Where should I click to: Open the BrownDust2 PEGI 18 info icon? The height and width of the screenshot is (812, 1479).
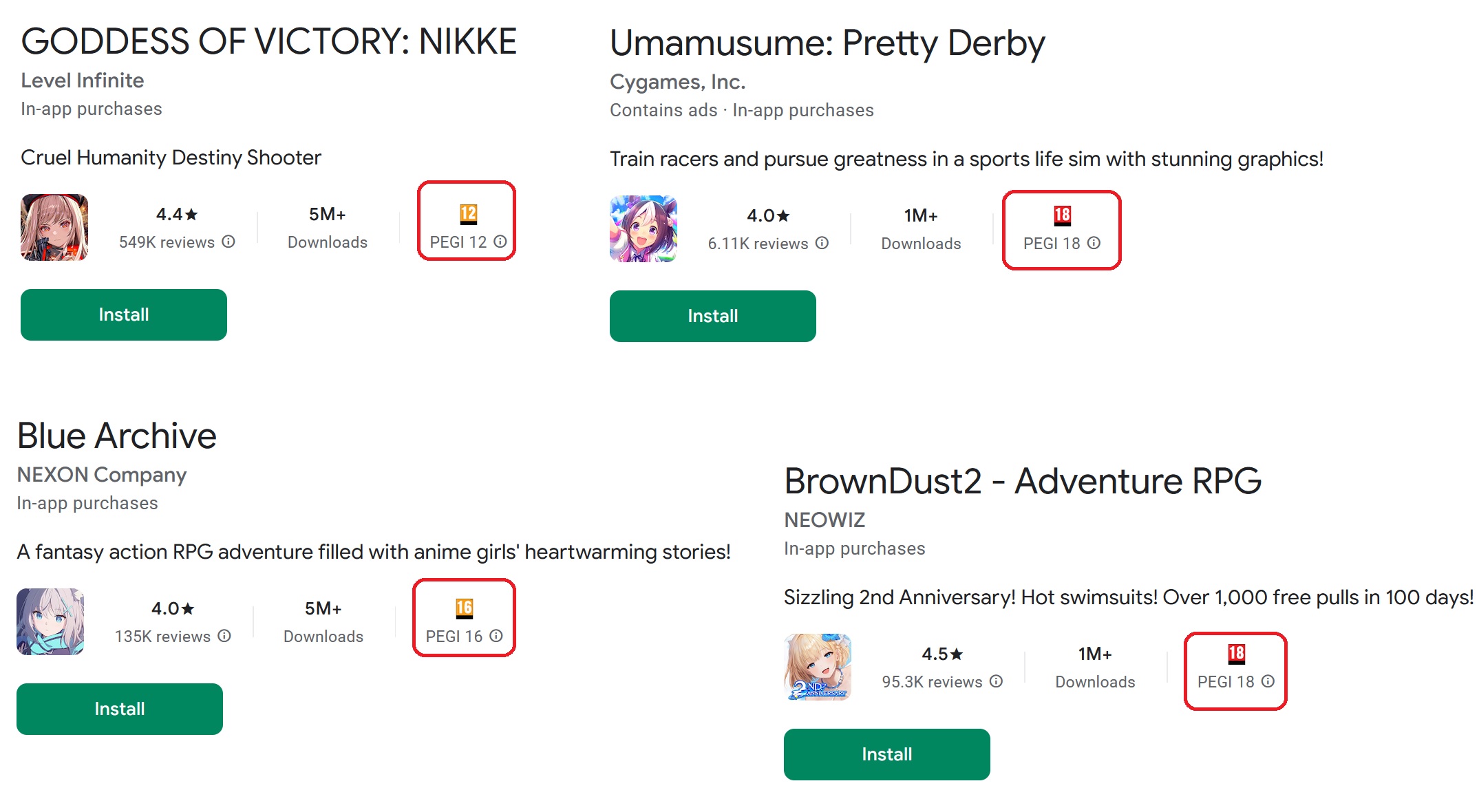pos(1268,682)
